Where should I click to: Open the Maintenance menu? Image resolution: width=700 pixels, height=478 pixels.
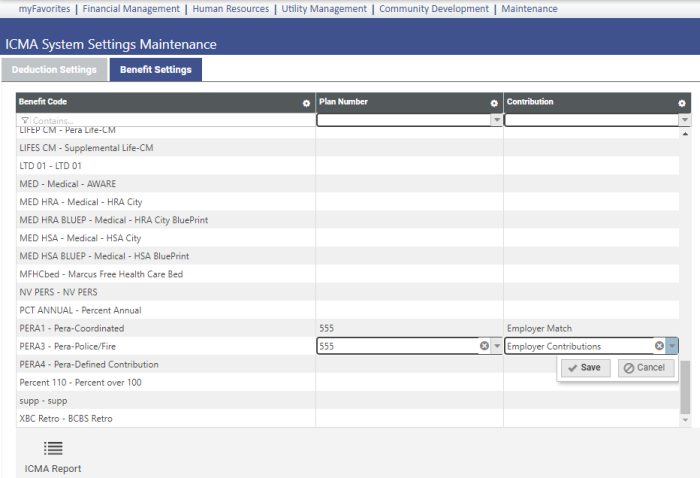coord(529,8)
